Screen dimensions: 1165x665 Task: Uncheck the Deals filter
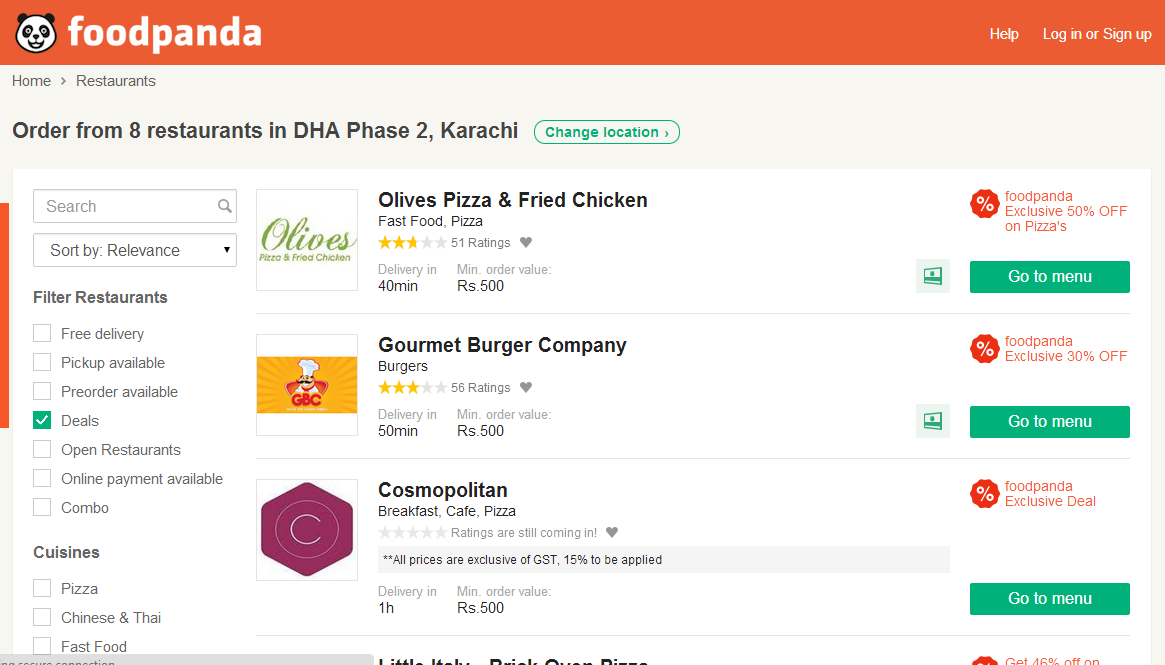point(42,420)
